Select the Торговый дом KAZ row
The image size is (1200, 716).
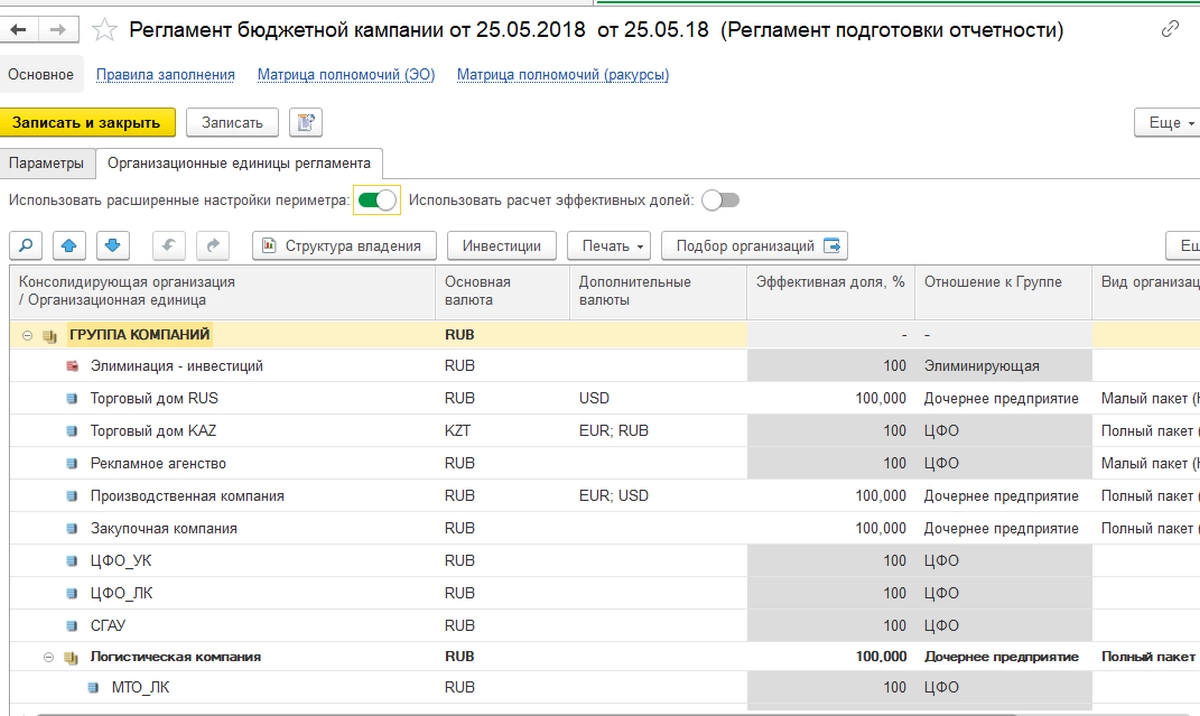[153, 431]
